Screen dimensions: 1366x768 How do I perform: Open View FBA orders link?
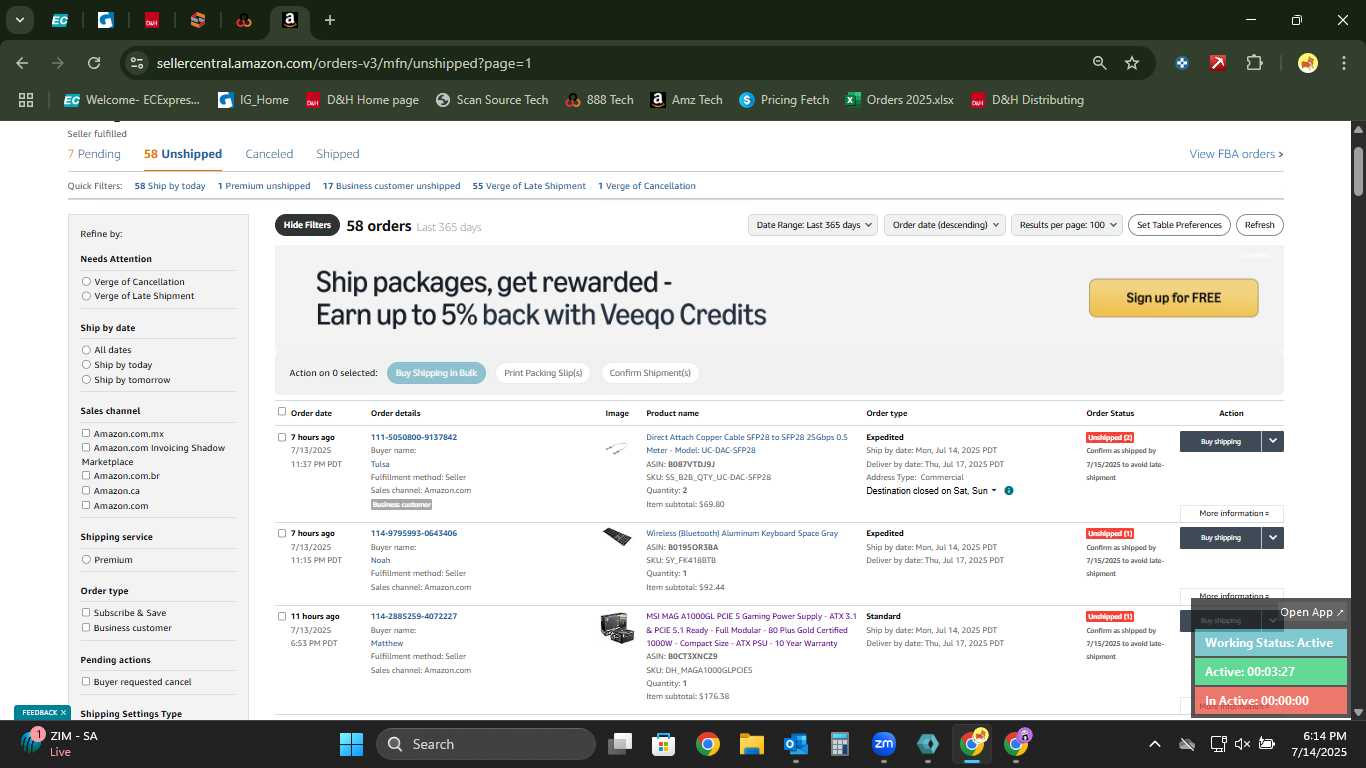[1236, 154]
